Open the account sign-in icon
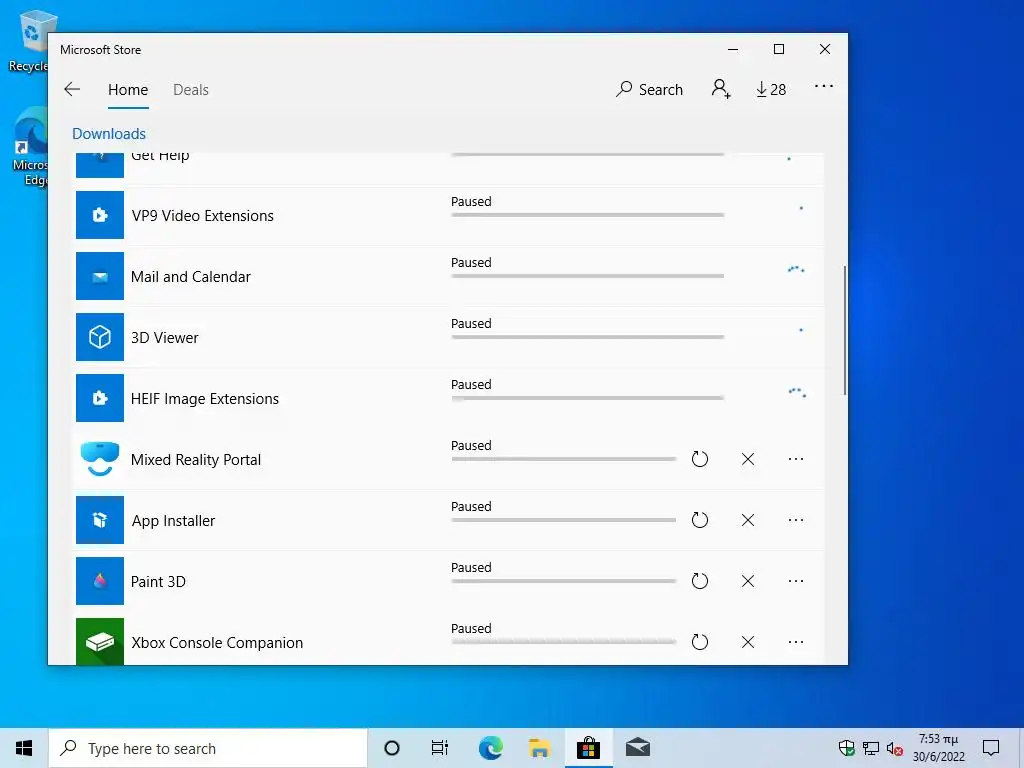The height and width of the screenshot is (768, 1024). point(721,88)
